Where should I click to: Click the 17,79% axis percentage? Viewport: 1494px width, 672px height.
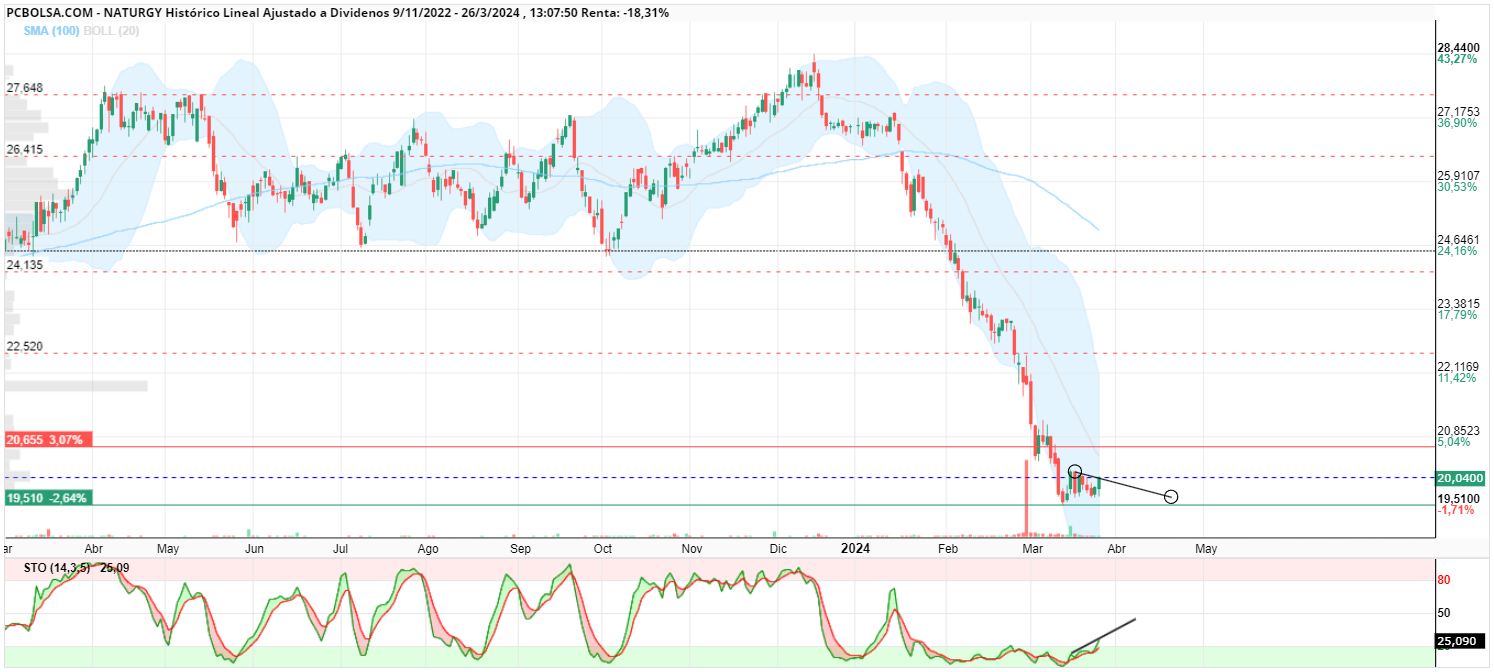(1456, 315)
